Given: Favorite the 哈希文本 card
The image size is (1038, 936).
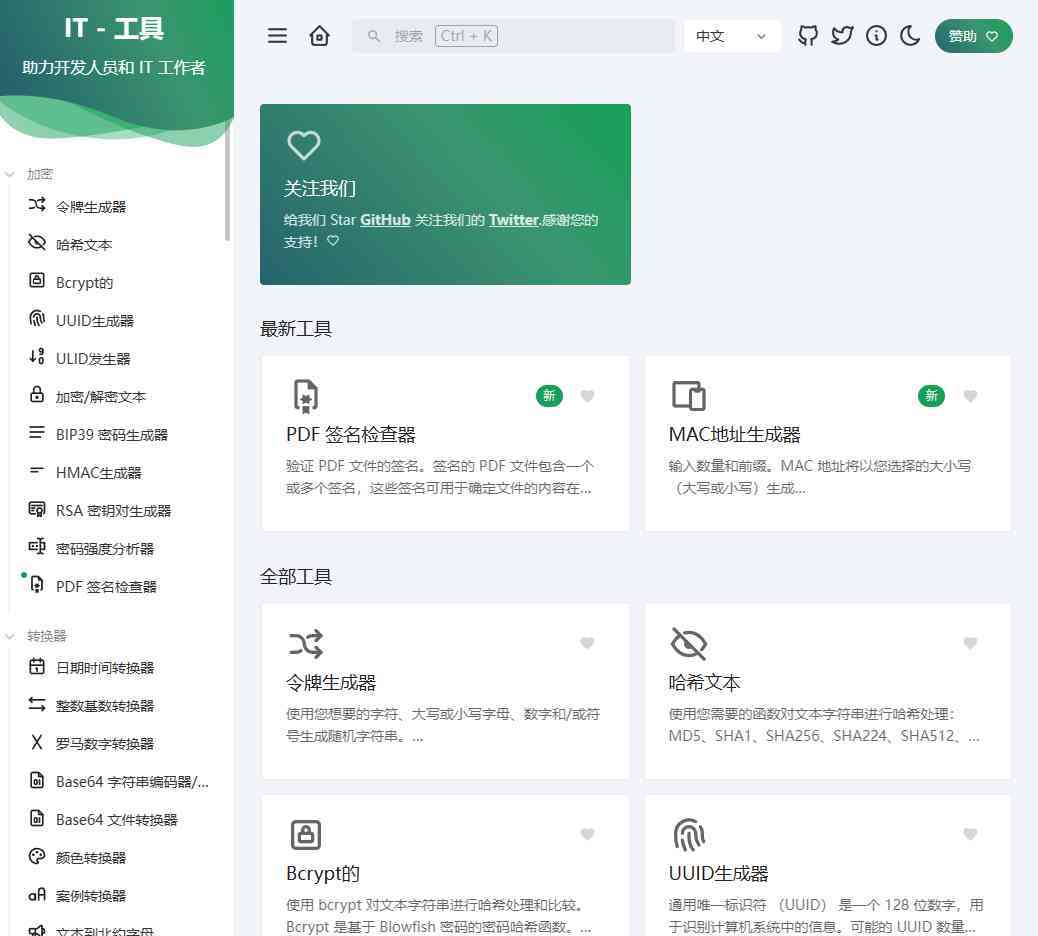Looking at the screenshot, I should (x=970, y=643).
